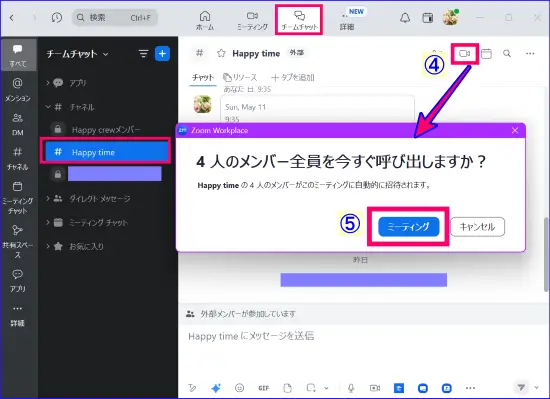The image size is (550, 399).
Task: Open the チームチャット tab
Action: coord(299,20)
